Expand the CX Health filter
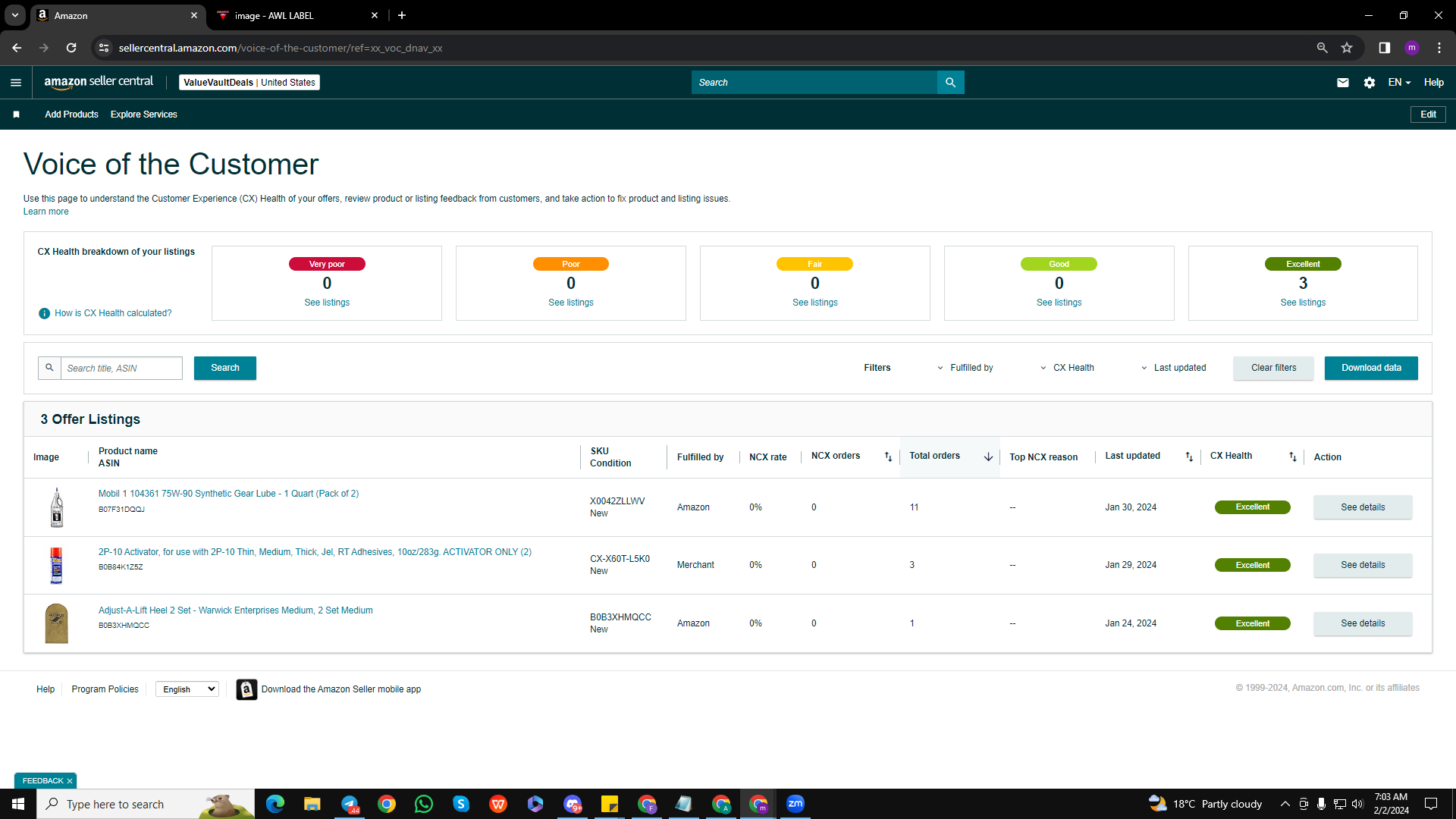This screenshot has width=1456, height=819. pos(1067,368)
